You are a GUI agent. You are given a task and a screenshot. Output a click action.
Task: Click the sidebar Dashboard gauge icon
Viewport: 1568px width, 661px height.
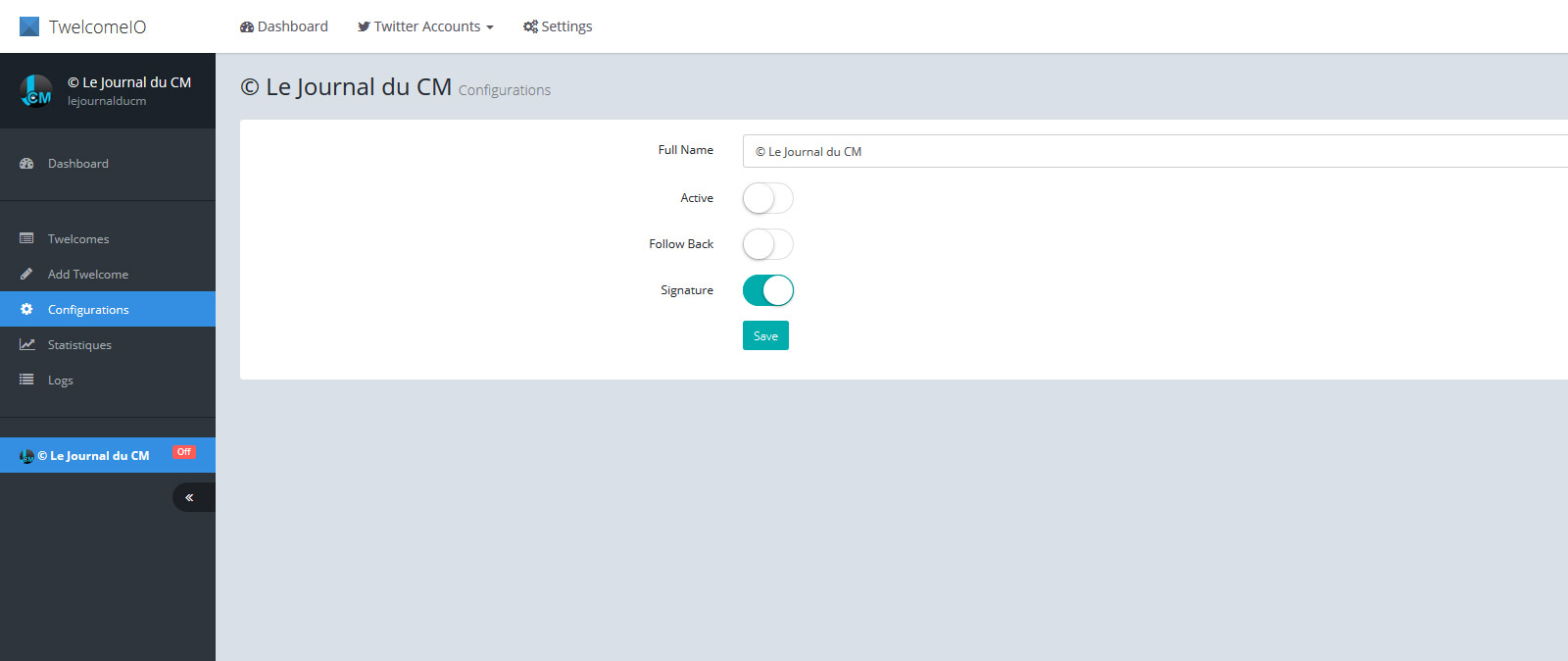coord(26,164)
